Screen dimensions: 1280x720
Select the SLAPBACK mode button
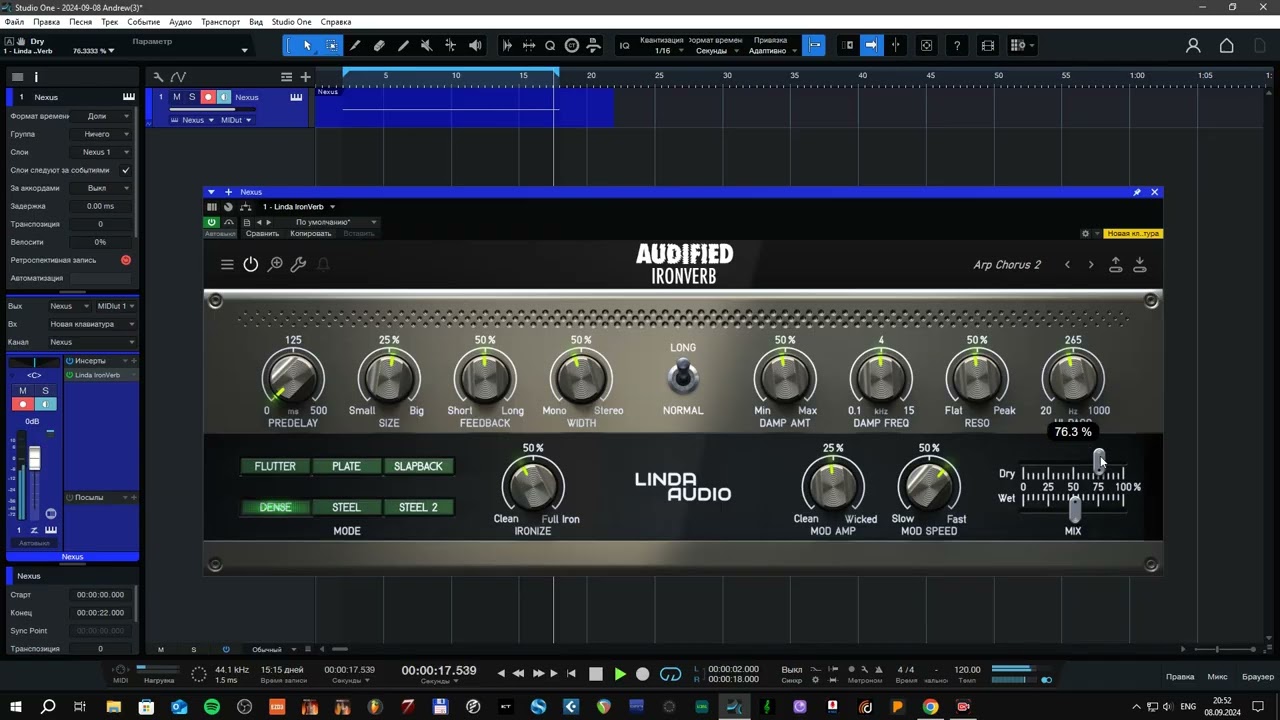click(x=418, y=467)
